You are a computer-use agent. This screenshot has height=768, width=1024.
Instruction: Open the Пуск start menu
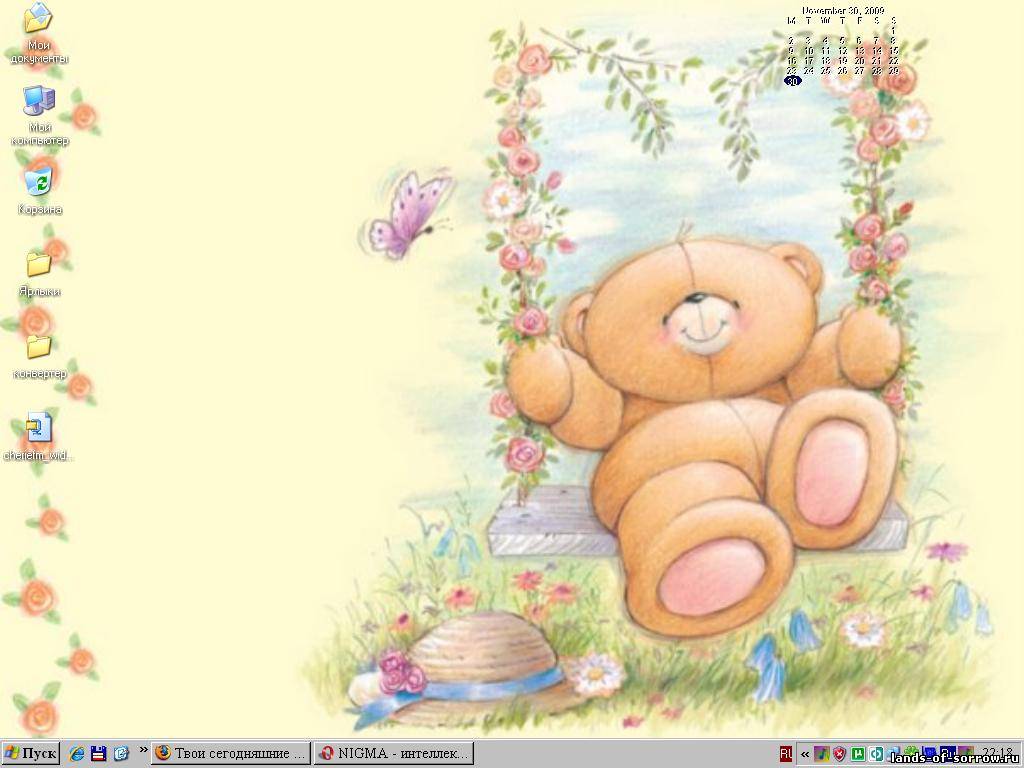point(31,754)
